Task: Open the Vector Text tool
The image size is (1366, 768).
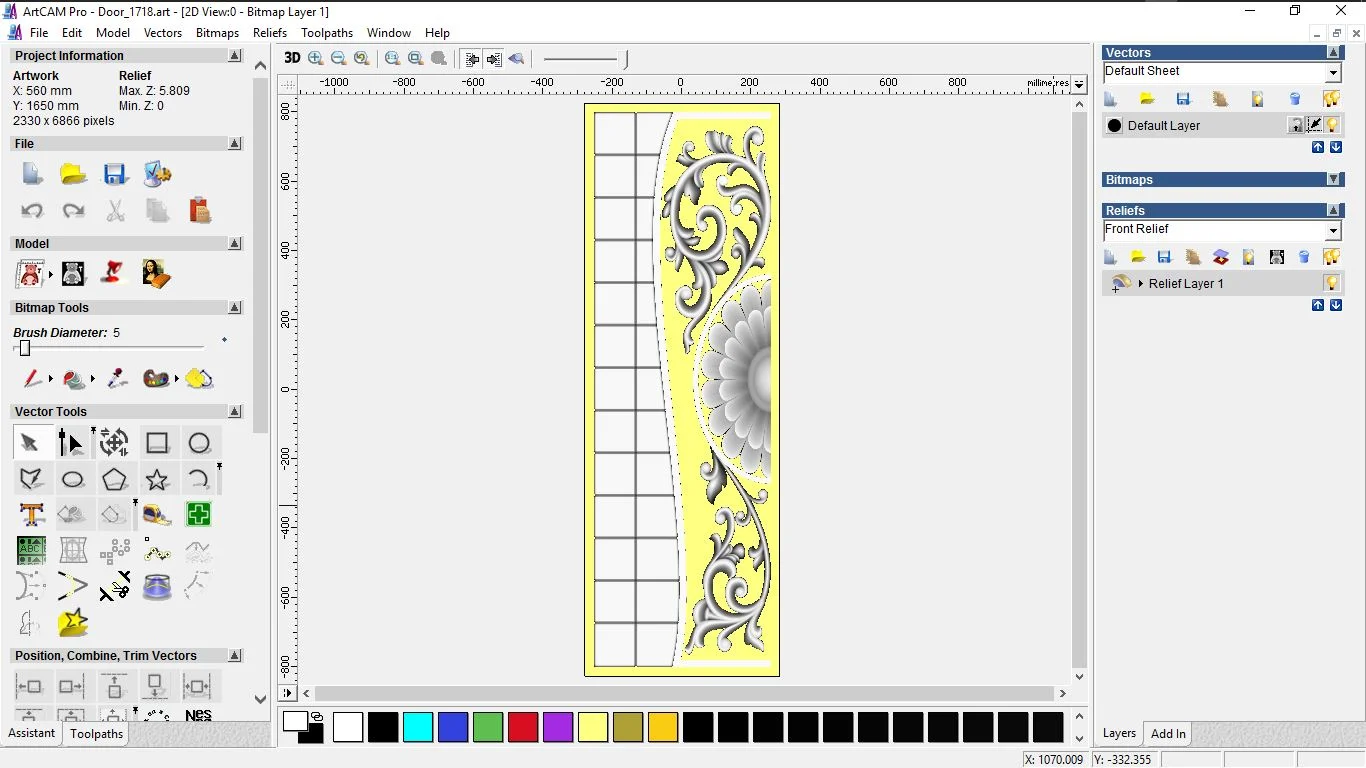Action: point(31,515)
